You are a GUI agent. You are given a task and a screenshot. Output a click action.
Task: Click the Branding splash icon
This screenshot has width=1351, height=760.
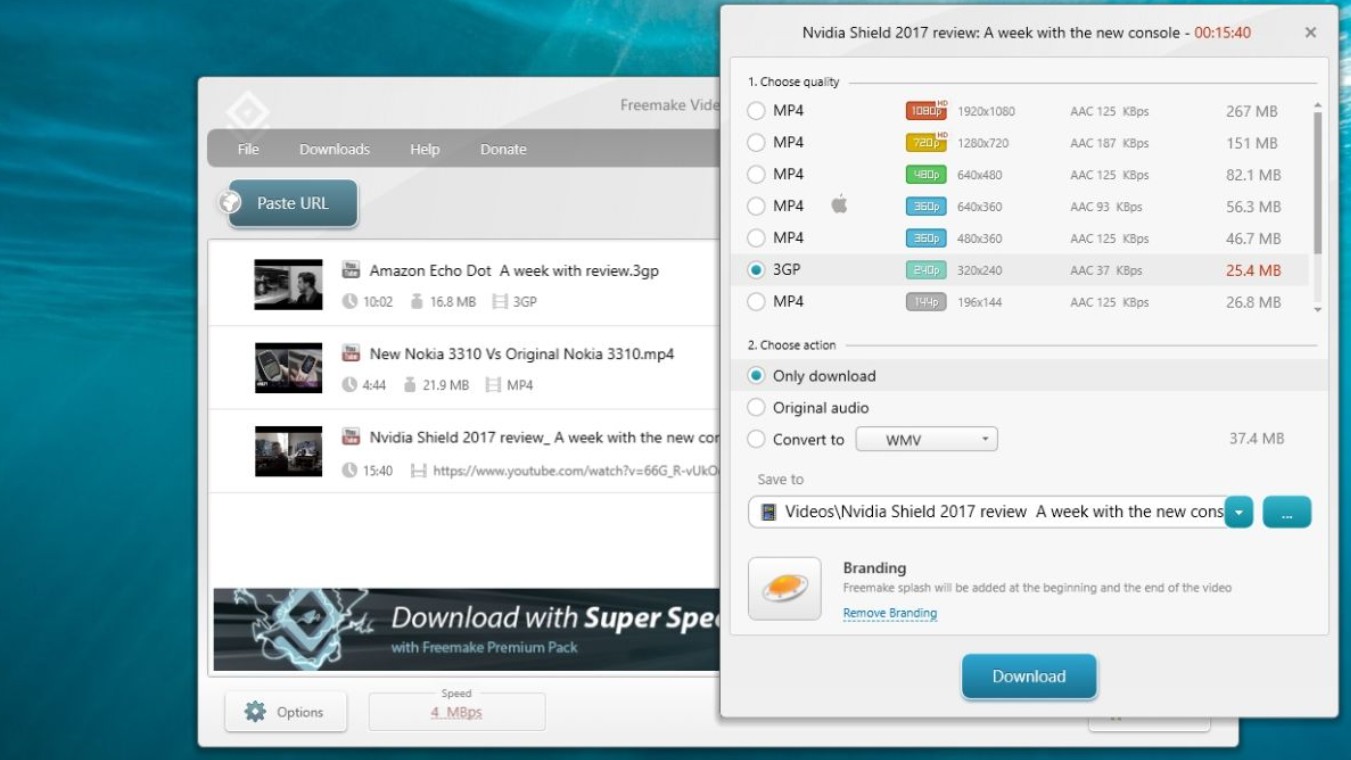(x=785, y=588)
